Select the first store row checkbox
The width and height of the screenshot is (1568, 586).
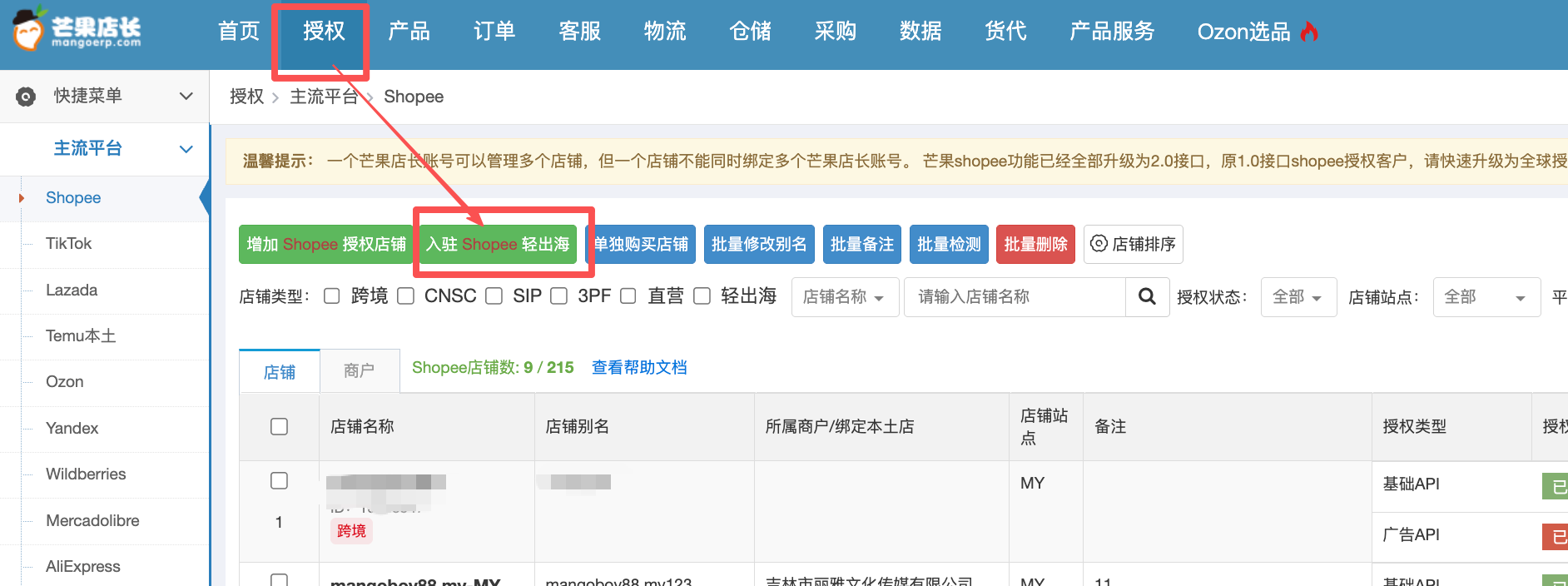(x=279, y=481)
